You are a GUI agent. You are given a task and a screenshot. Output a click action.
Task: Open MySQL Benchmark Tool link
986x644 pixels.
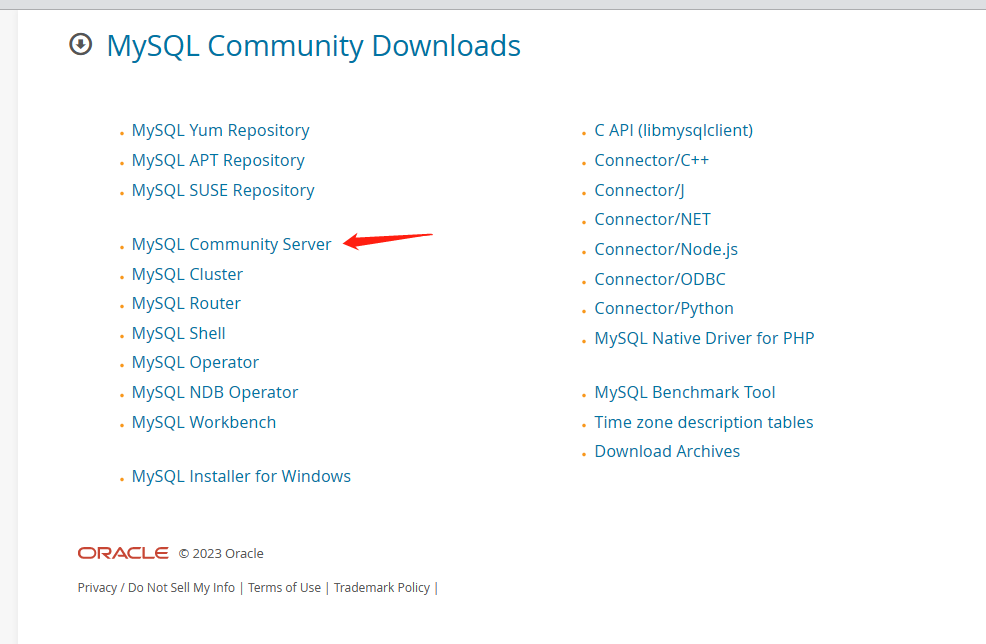[685, 392]
